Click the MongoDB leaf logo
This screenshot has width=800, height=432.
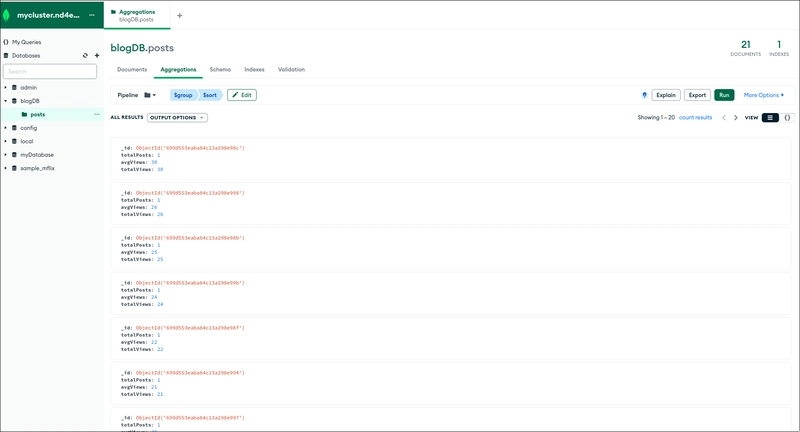click(x=9, y=15)
